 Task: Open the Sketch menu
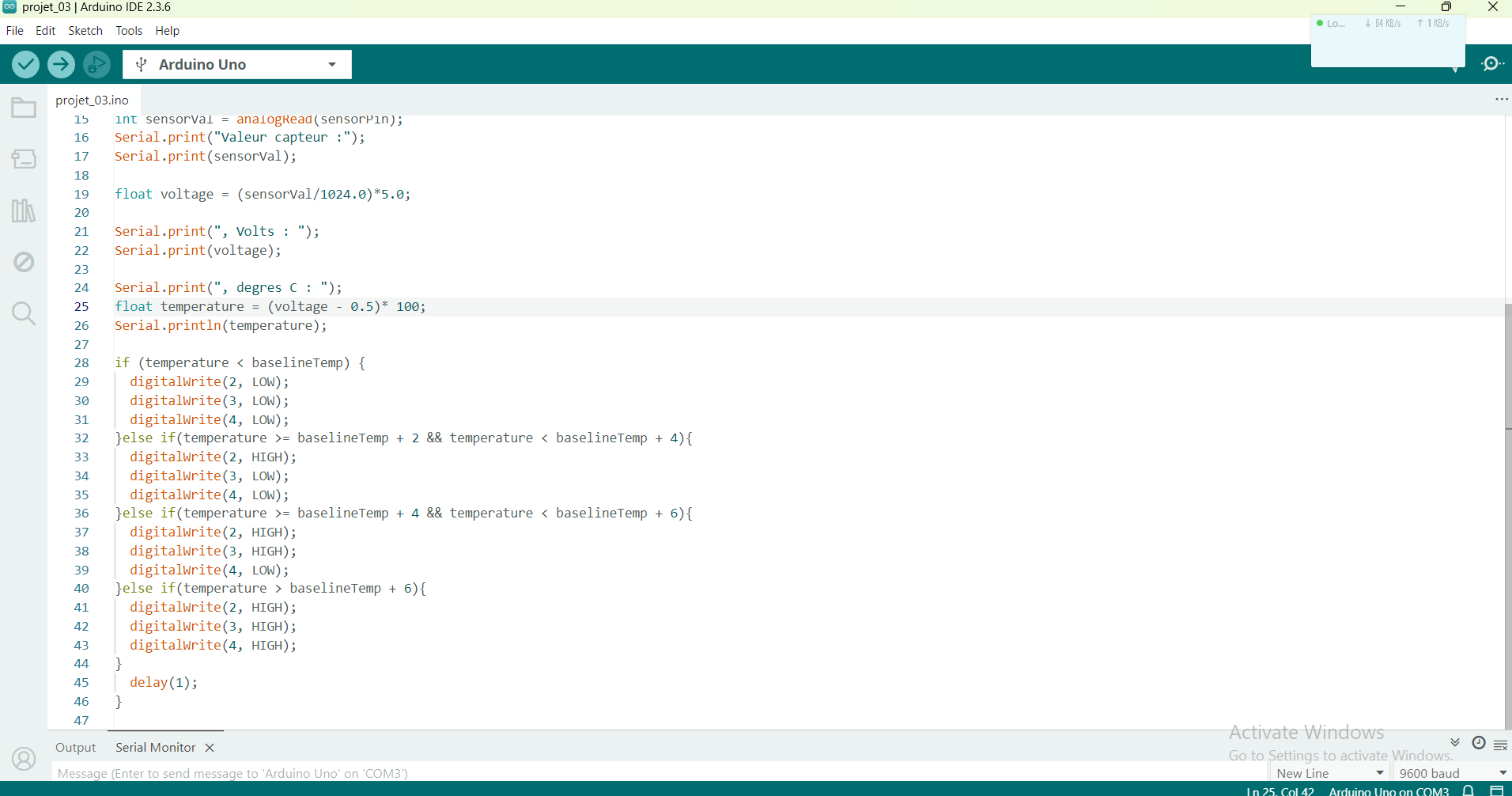(85, 31)
